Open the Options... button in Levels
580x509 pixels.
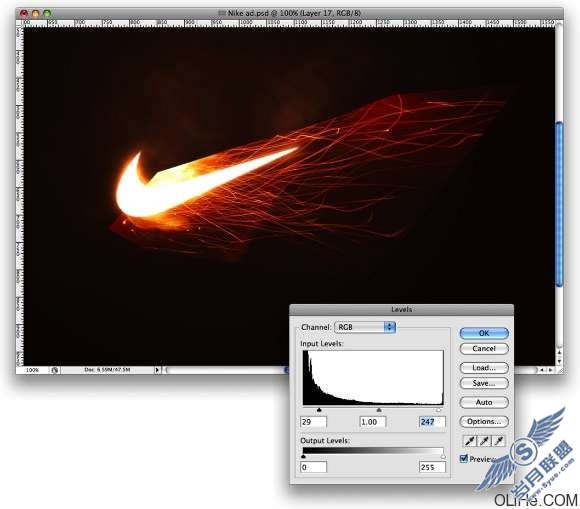click(484, 421)
